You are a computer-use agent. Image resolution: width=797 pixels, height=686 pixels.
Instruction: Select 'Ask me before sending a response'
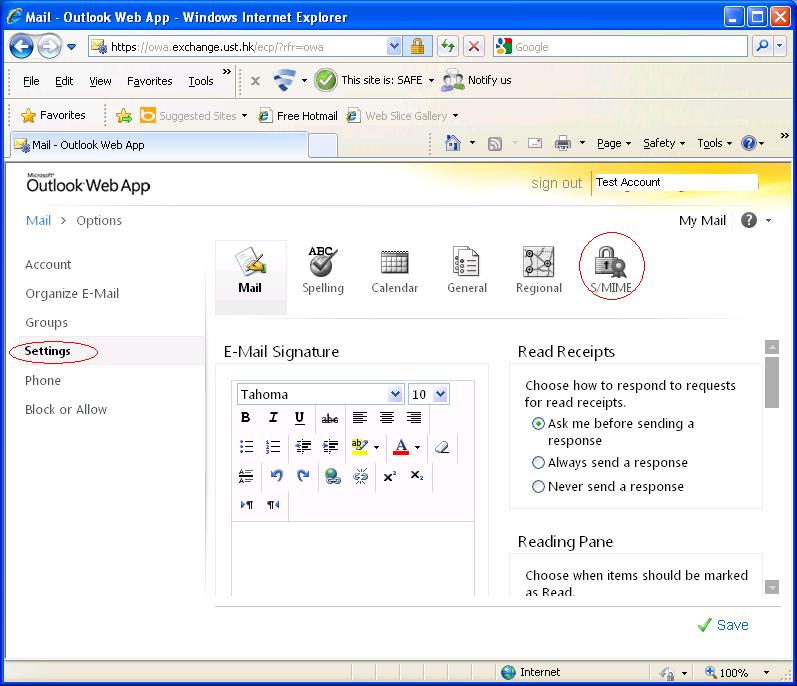539,424
